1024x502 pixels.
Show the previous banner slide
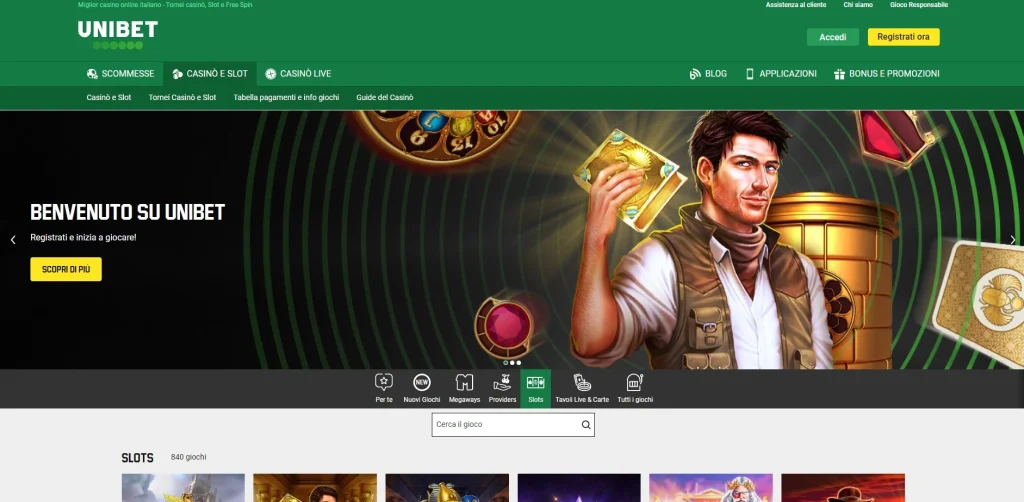(x=12, y=240)
